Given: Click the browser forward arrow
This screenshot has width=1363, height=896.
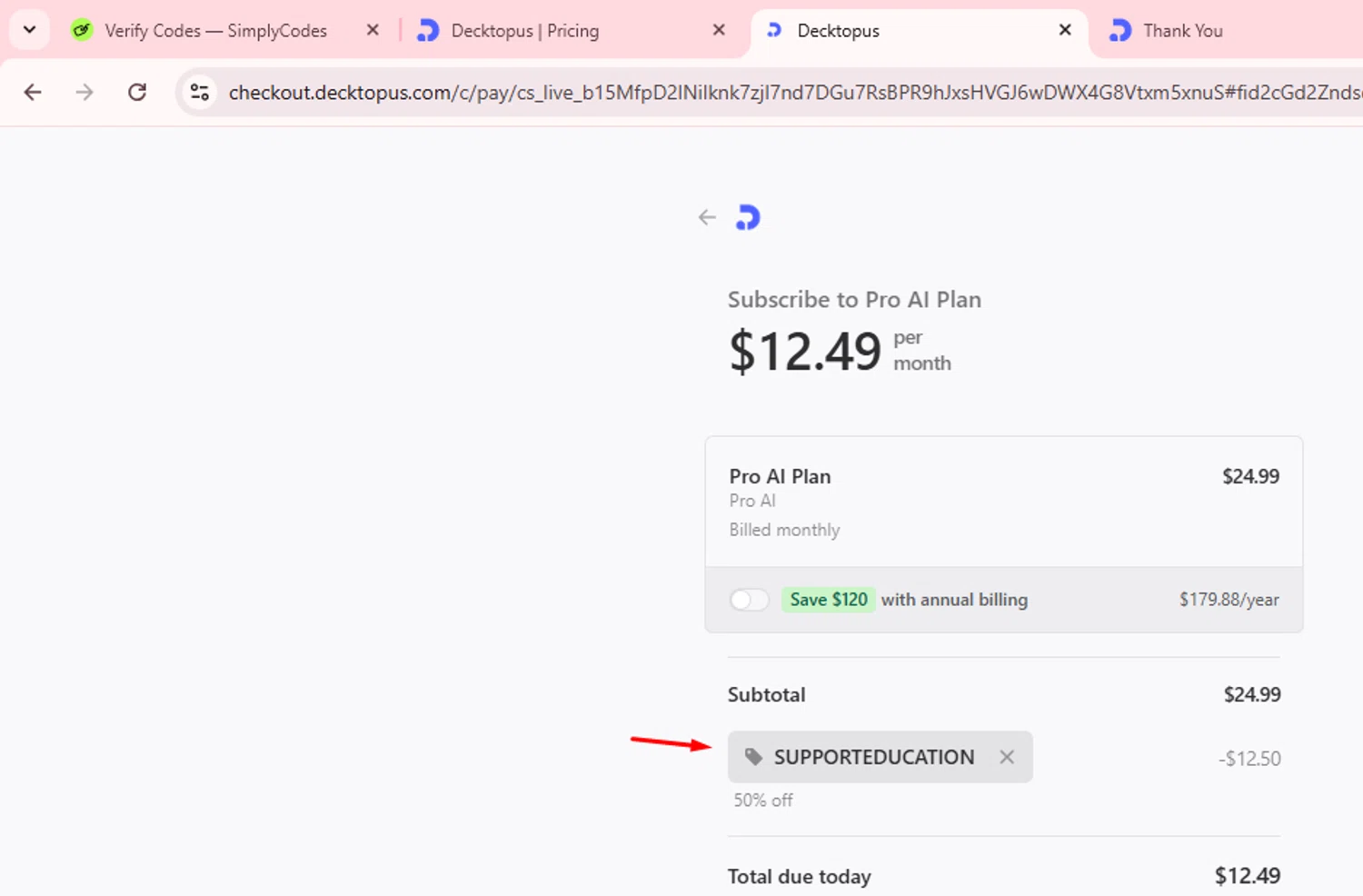Looking at the screenshot, I should click(85, 92).
